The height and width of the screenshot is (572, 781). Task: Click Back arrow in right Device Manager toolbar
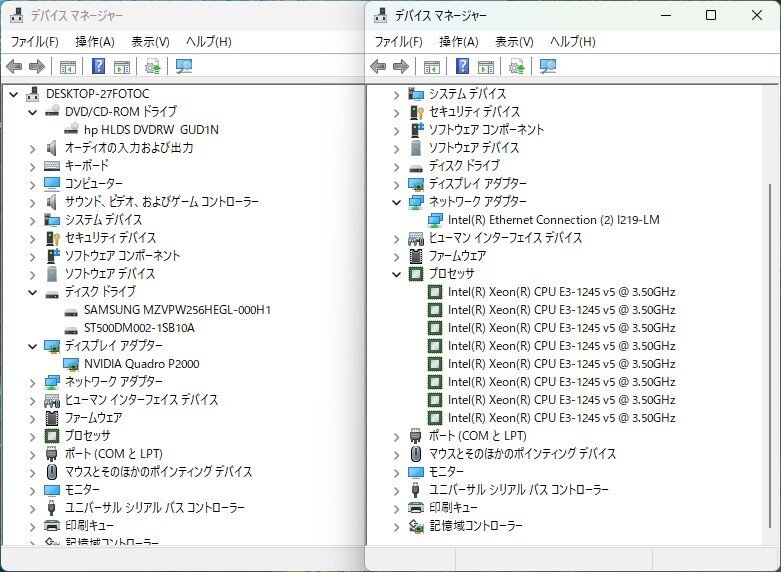tap(378, 66)
